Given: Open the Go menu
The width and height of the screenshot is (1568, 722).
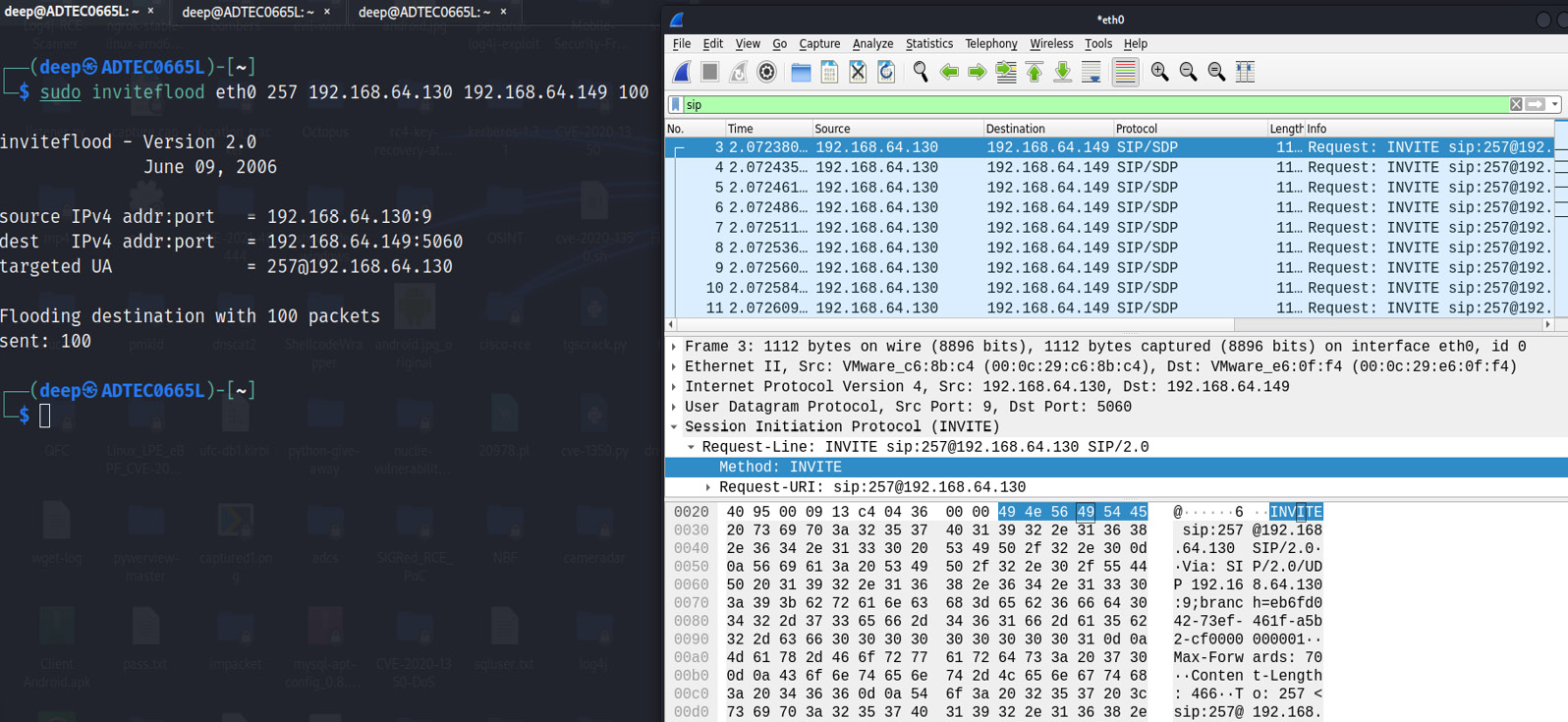Looking at the screenshot, I should coord(780,43).
